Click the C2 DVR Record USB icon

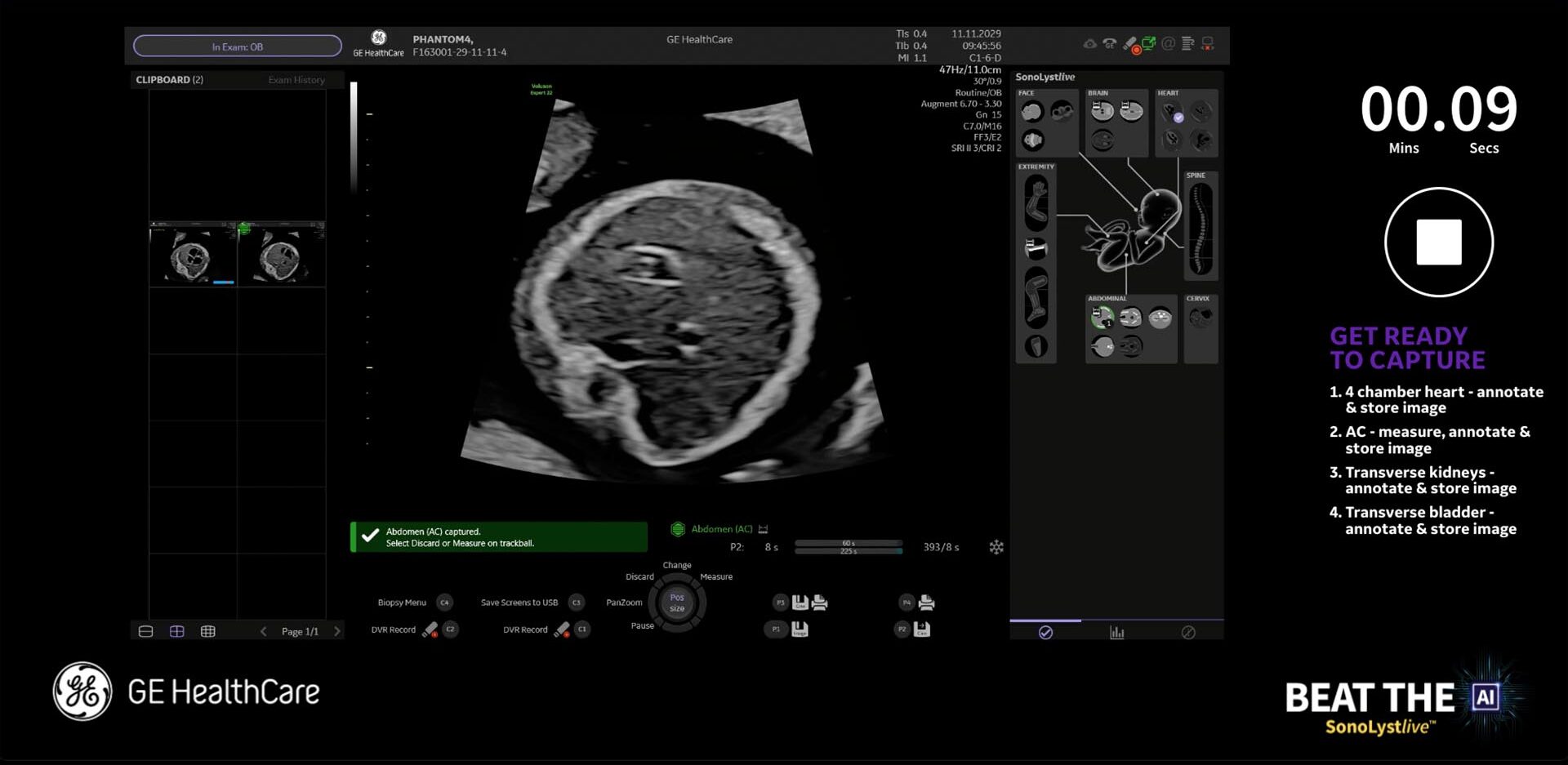coord(430,629)
